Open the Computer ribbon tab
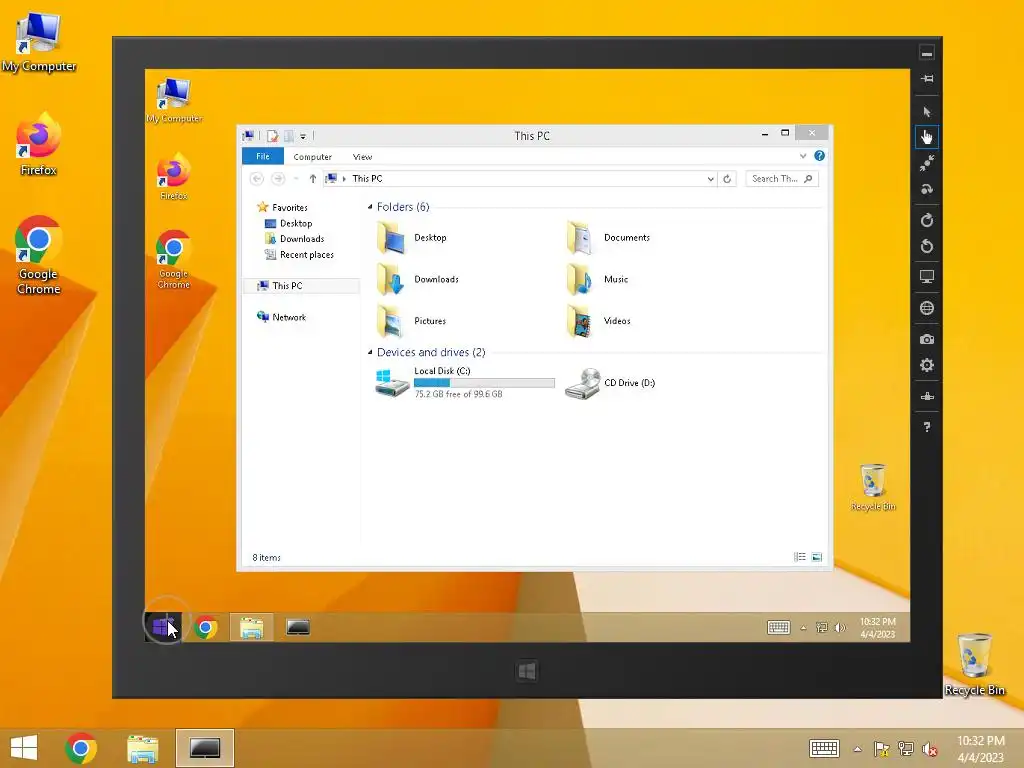 (312, 157)
